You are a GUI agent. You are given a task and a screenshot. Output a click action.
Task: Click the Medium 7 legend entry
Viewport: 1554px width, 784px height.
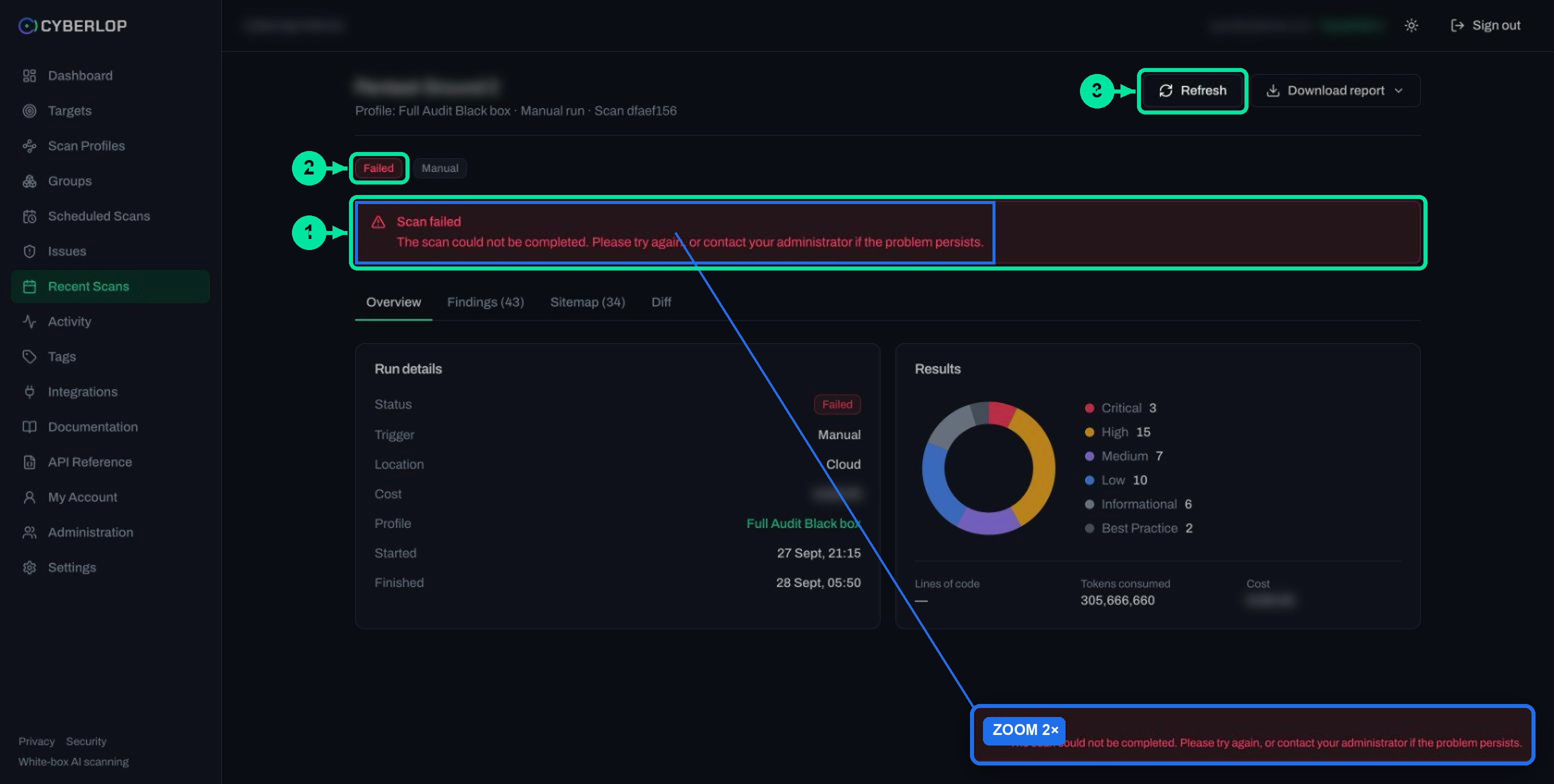[1124, 456]
